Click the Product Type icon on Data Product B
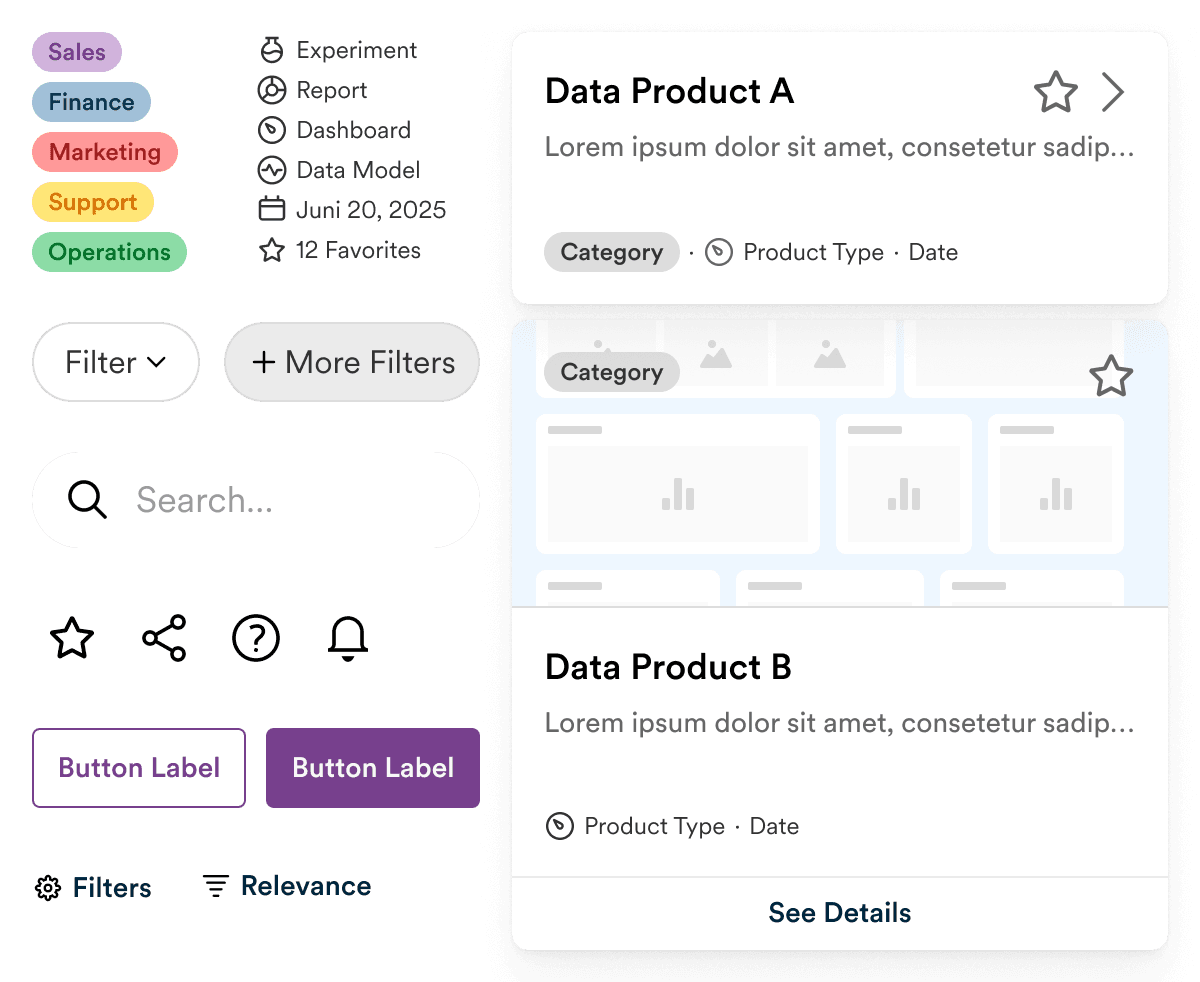1200x982 pixels. tap(561, 826)
